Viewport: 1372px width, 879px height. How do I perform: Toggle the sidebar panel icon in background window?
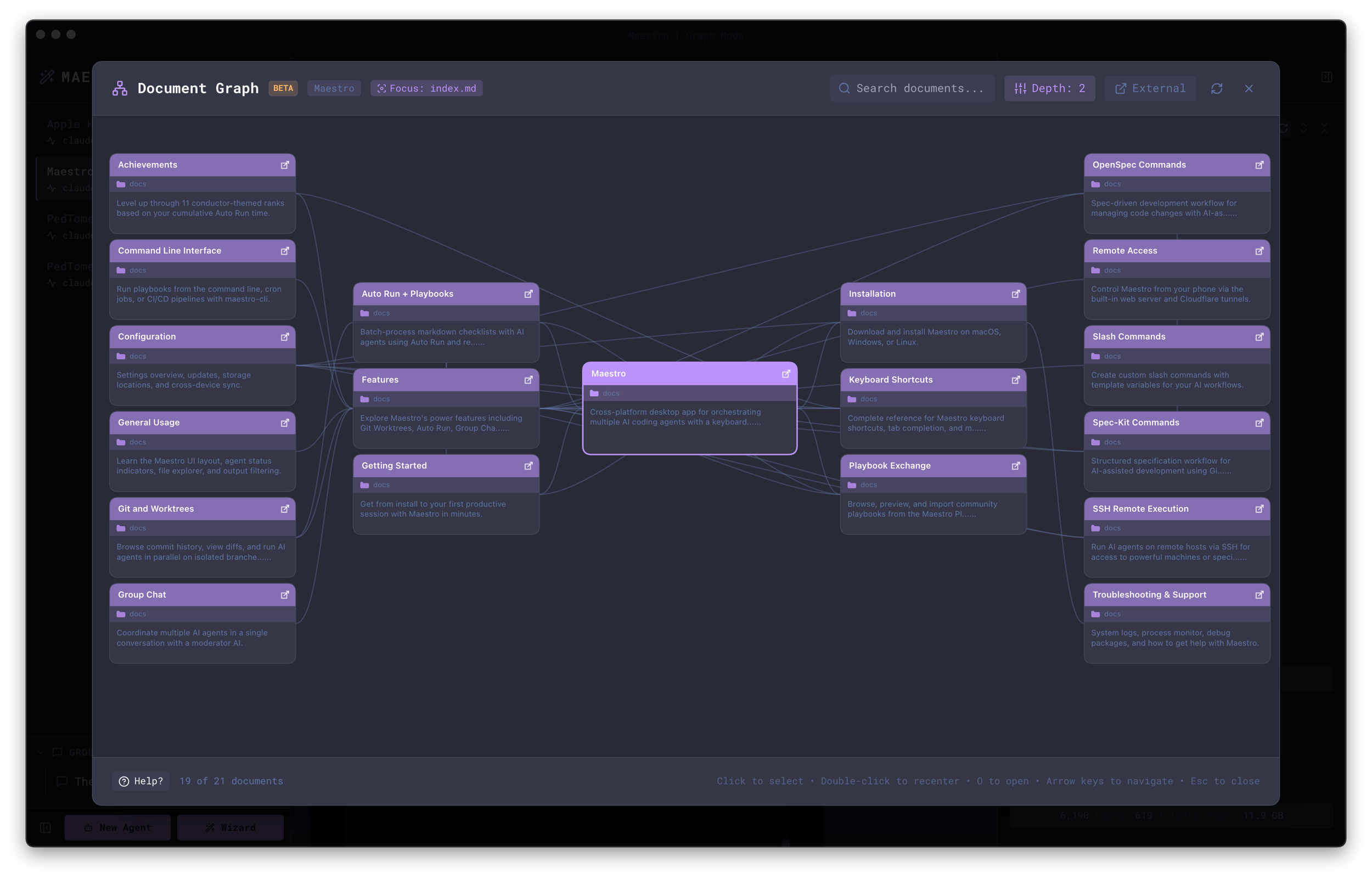click(x=46, y=827)
